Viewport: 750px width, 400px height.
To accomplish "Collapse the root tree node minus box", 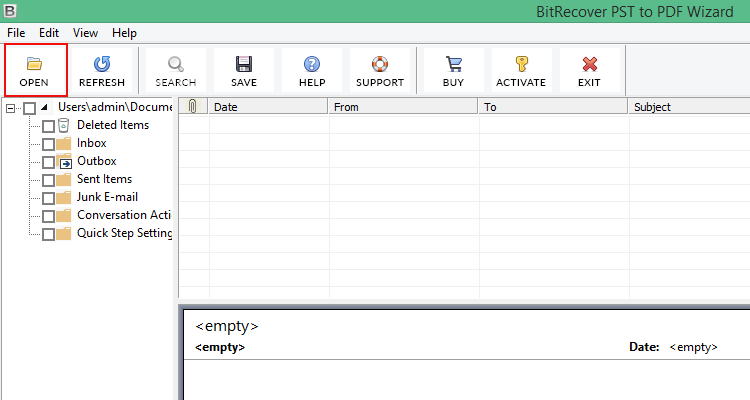I will click(x=11, y=109).
